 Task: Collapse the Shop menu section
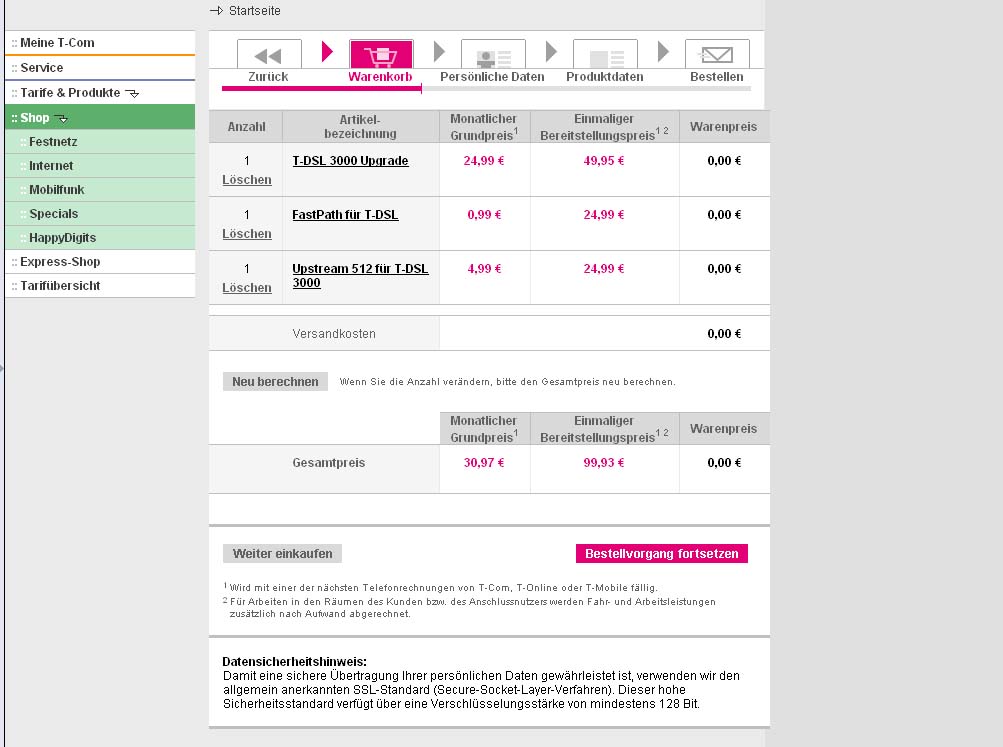click(100, 118)
